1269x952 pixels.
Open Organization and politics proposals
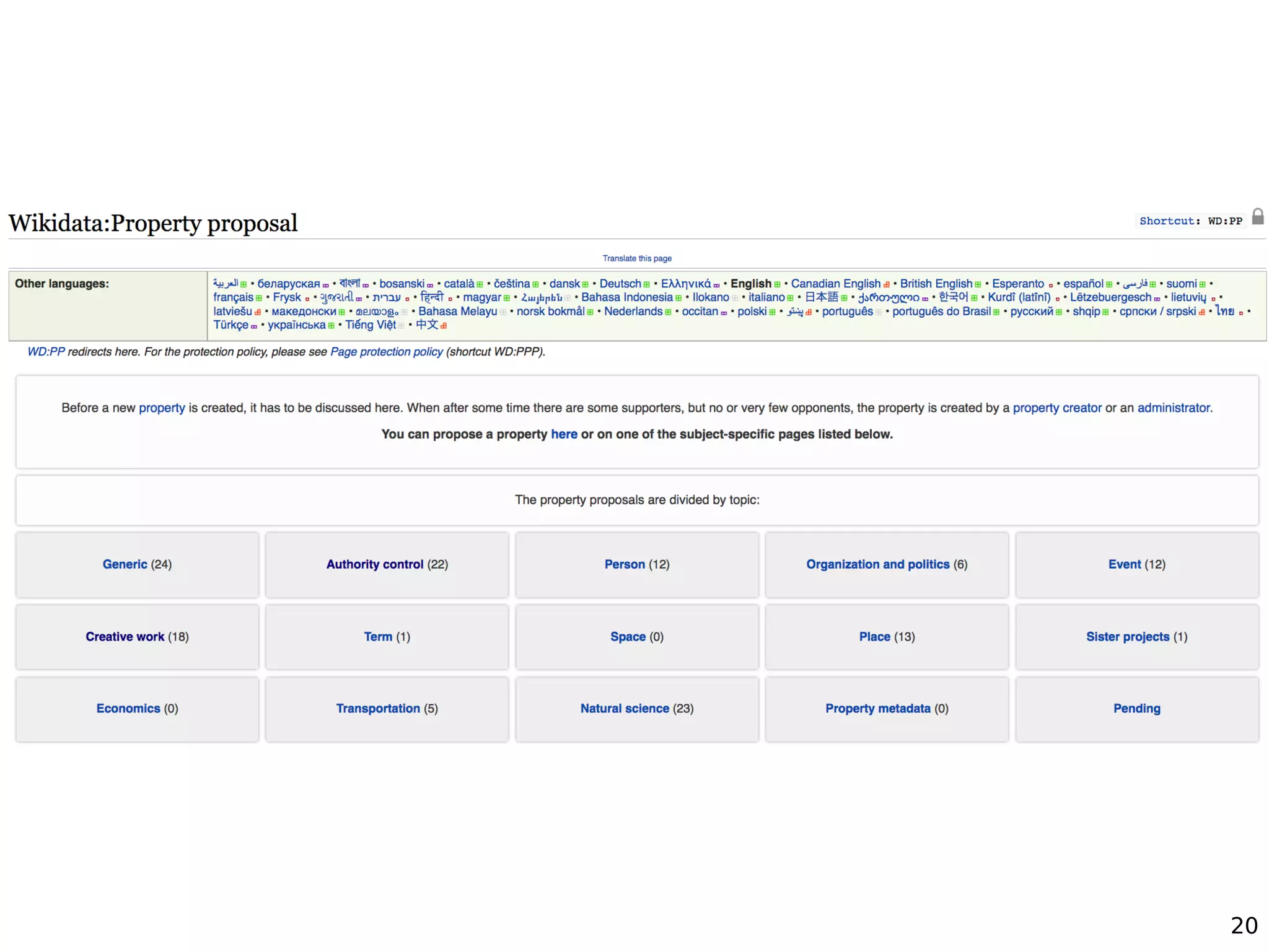(877, 564)
